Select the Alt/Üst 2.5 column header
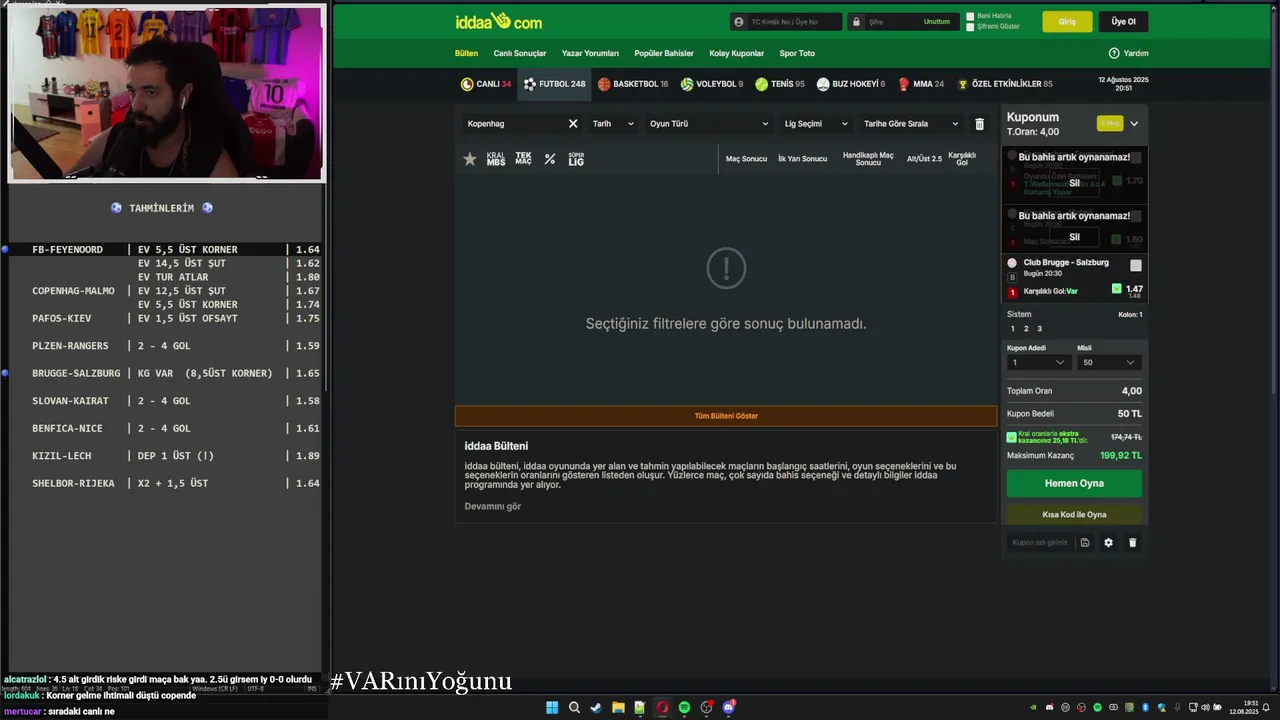Image resolution: width=1280 pixels, height=720 pixels. [x=924, y=159]
